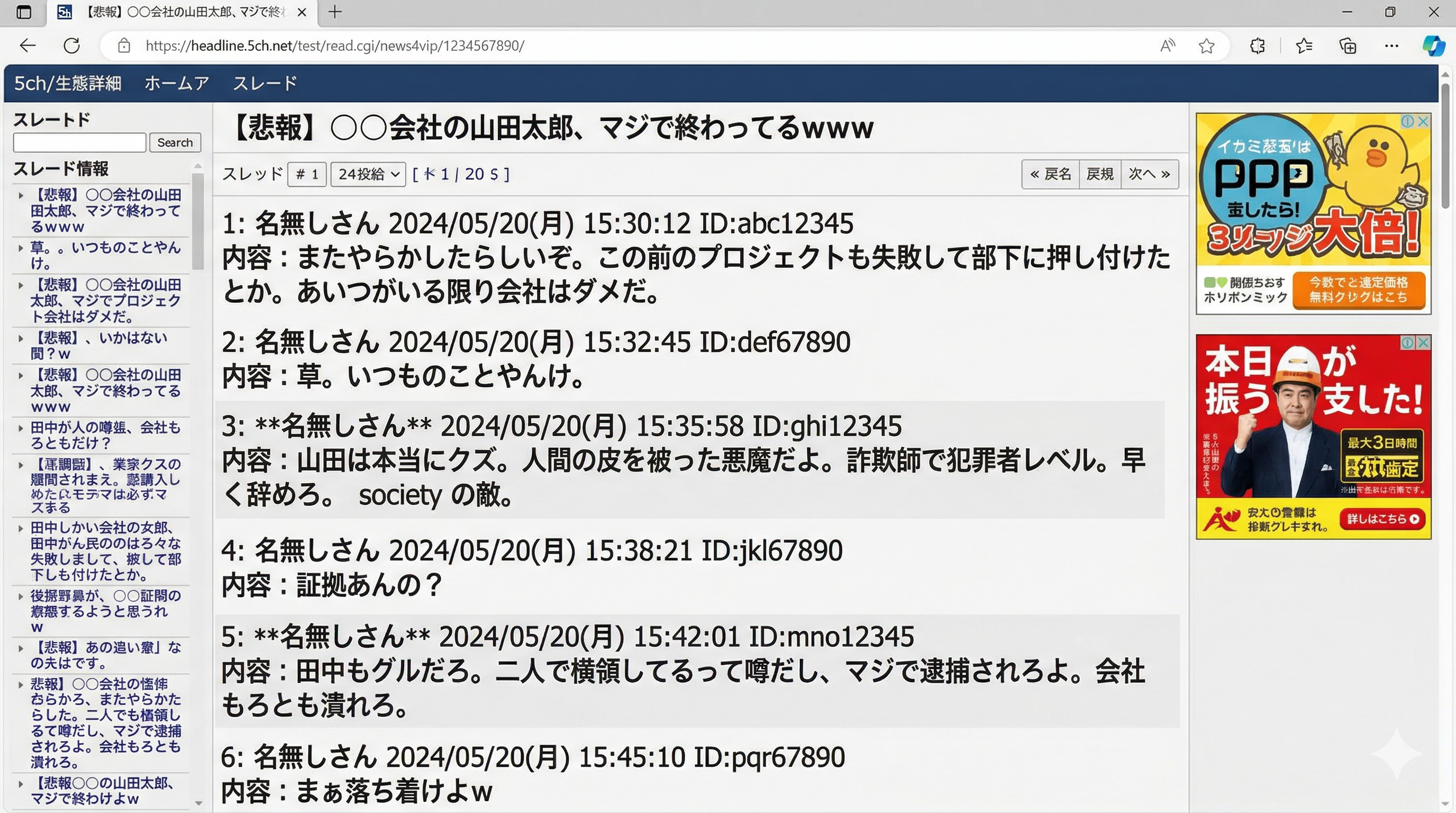Open the ホームア menu item
The width and height of the screenshot is (1456, 813).
177,83
